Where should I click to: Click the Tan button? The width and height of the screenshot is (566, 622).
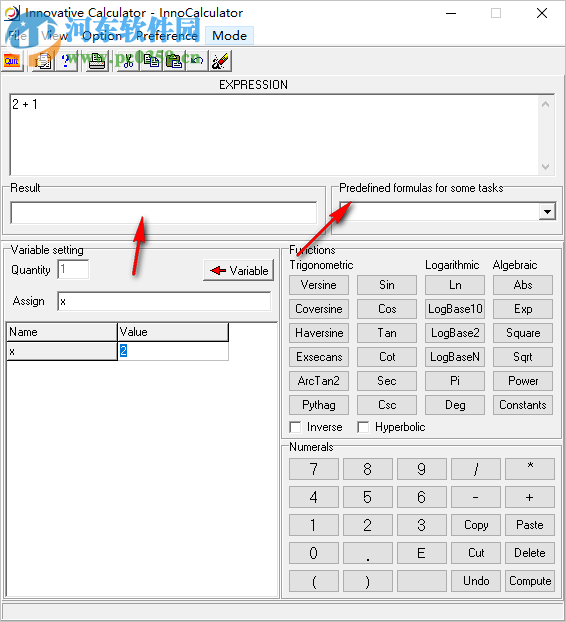[x=387, y=333]
